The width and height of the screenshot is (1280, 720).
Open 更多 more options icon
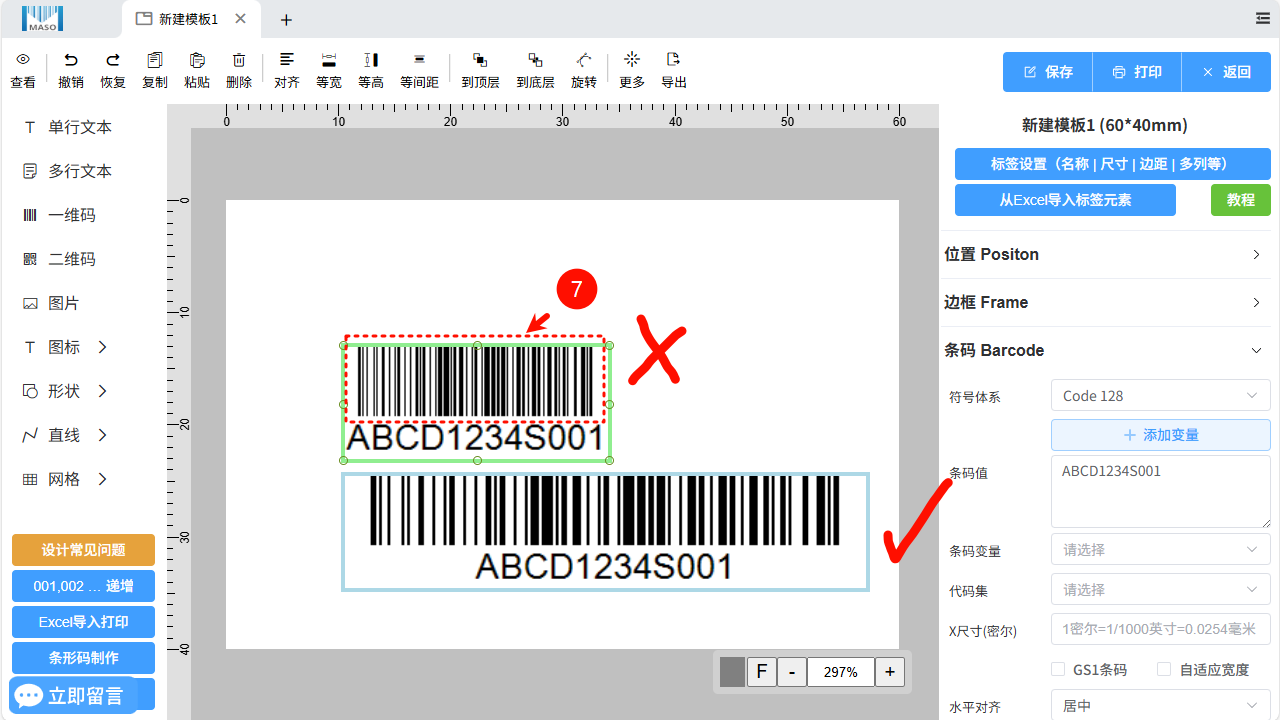[x=632, y=60]
